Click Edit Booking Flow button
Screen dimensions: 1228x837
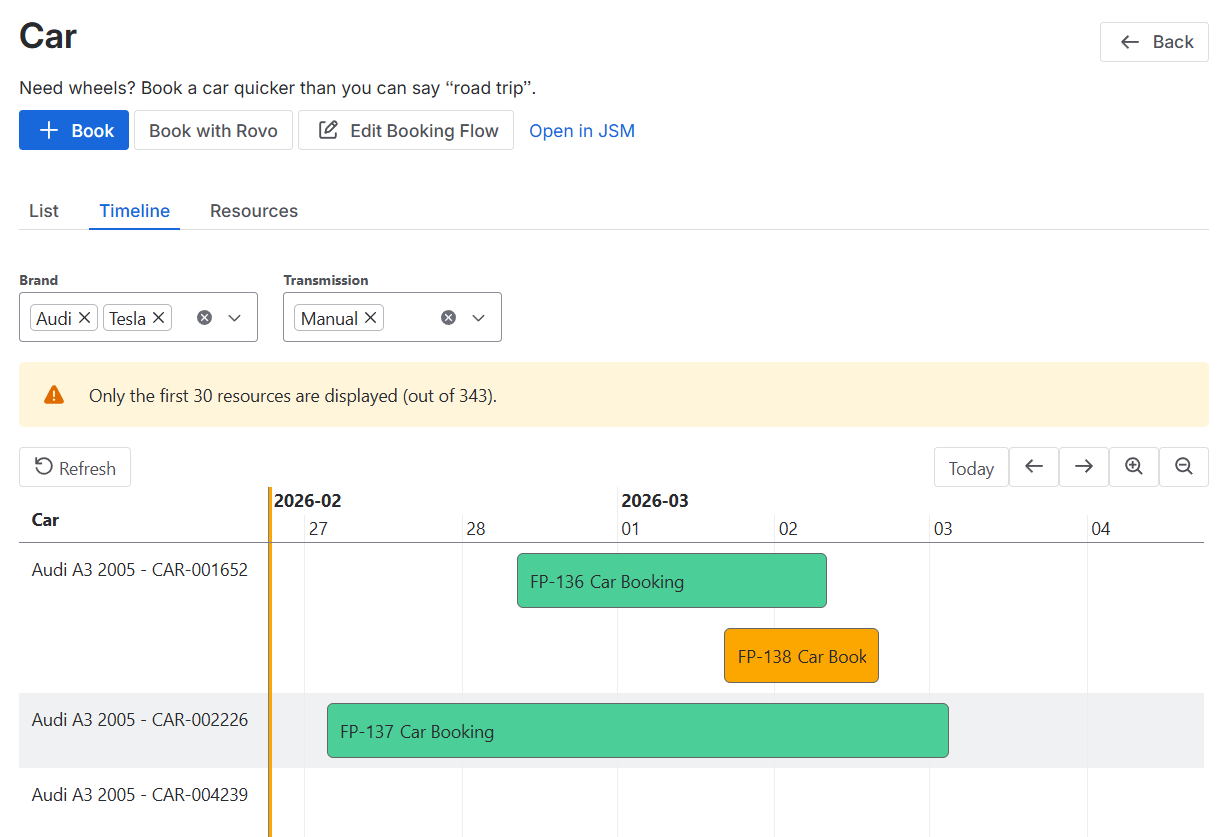406,131
